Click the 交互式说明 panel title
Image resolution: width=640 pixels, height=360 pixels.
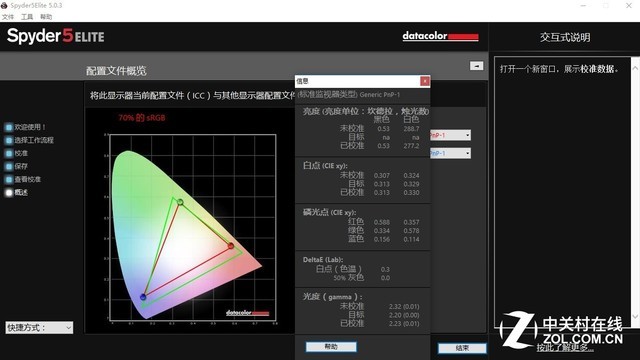point(565,37)
